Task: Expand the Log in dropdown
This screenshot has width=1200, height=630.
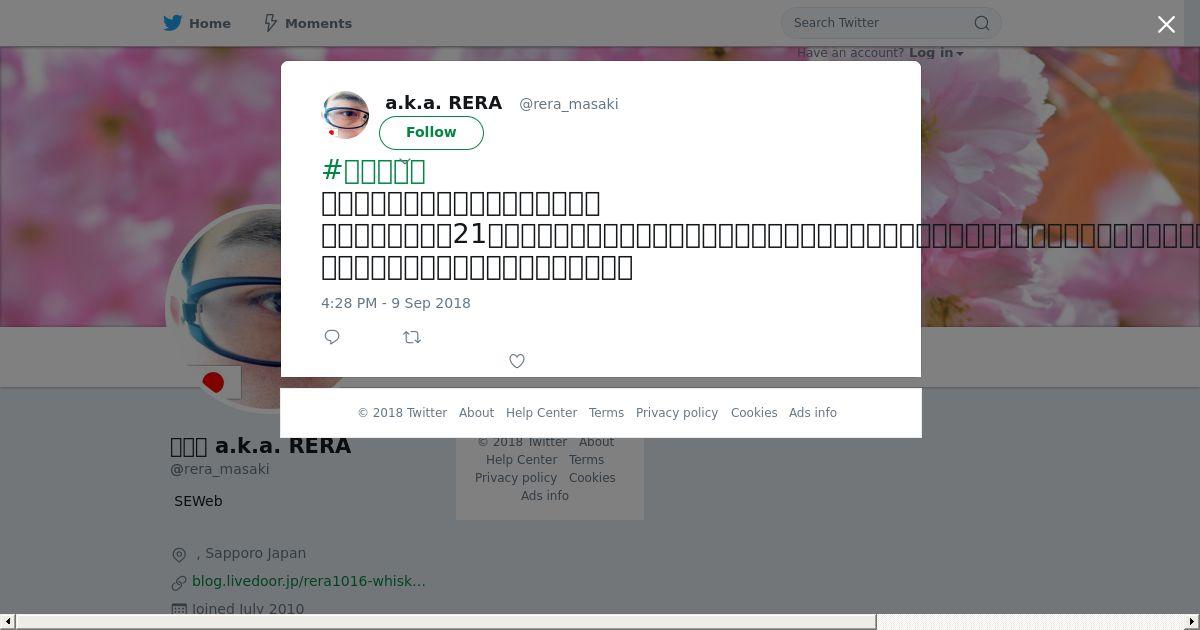Action: coord(936,53)
